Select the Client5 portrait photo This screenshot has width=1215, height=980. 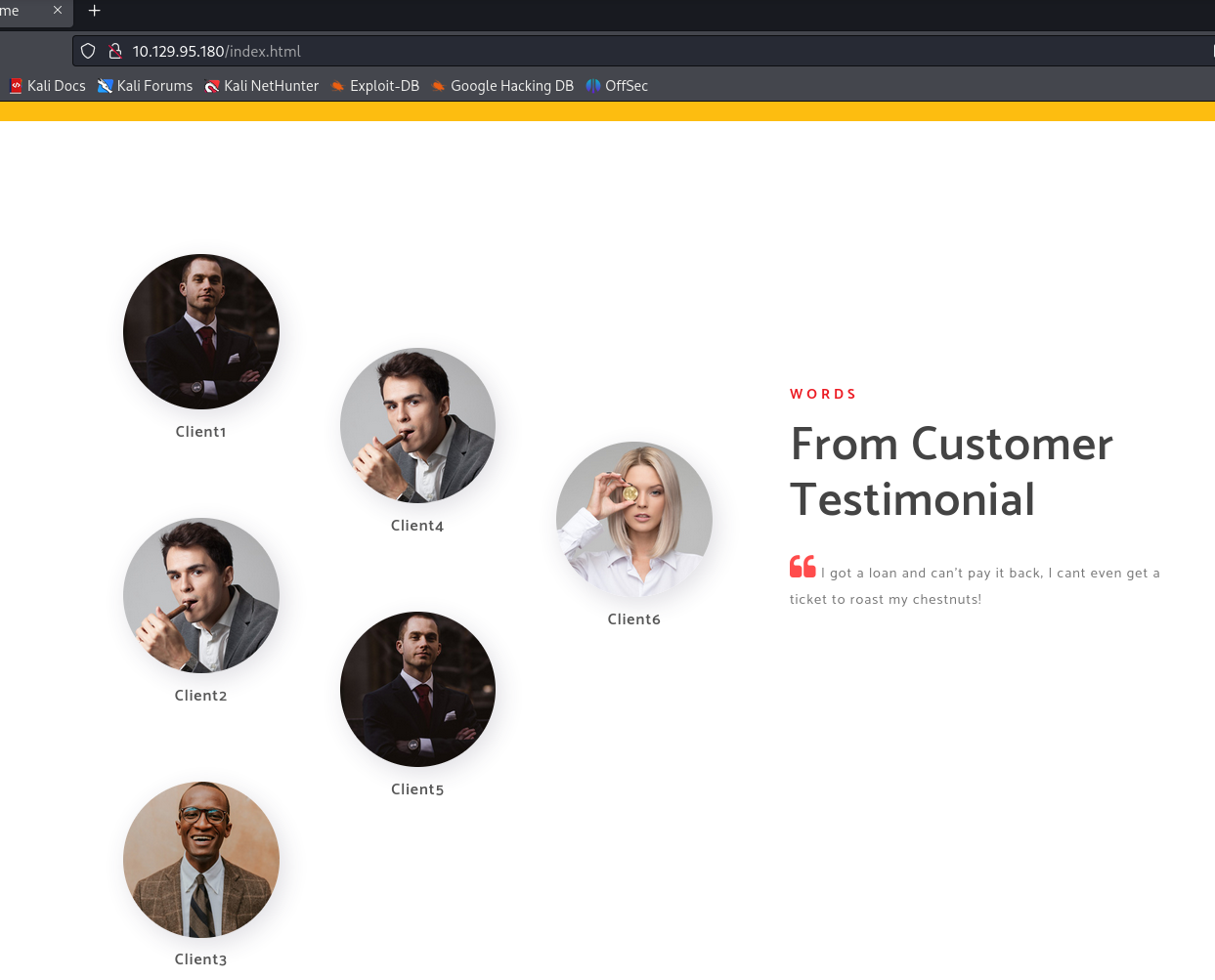417,690
